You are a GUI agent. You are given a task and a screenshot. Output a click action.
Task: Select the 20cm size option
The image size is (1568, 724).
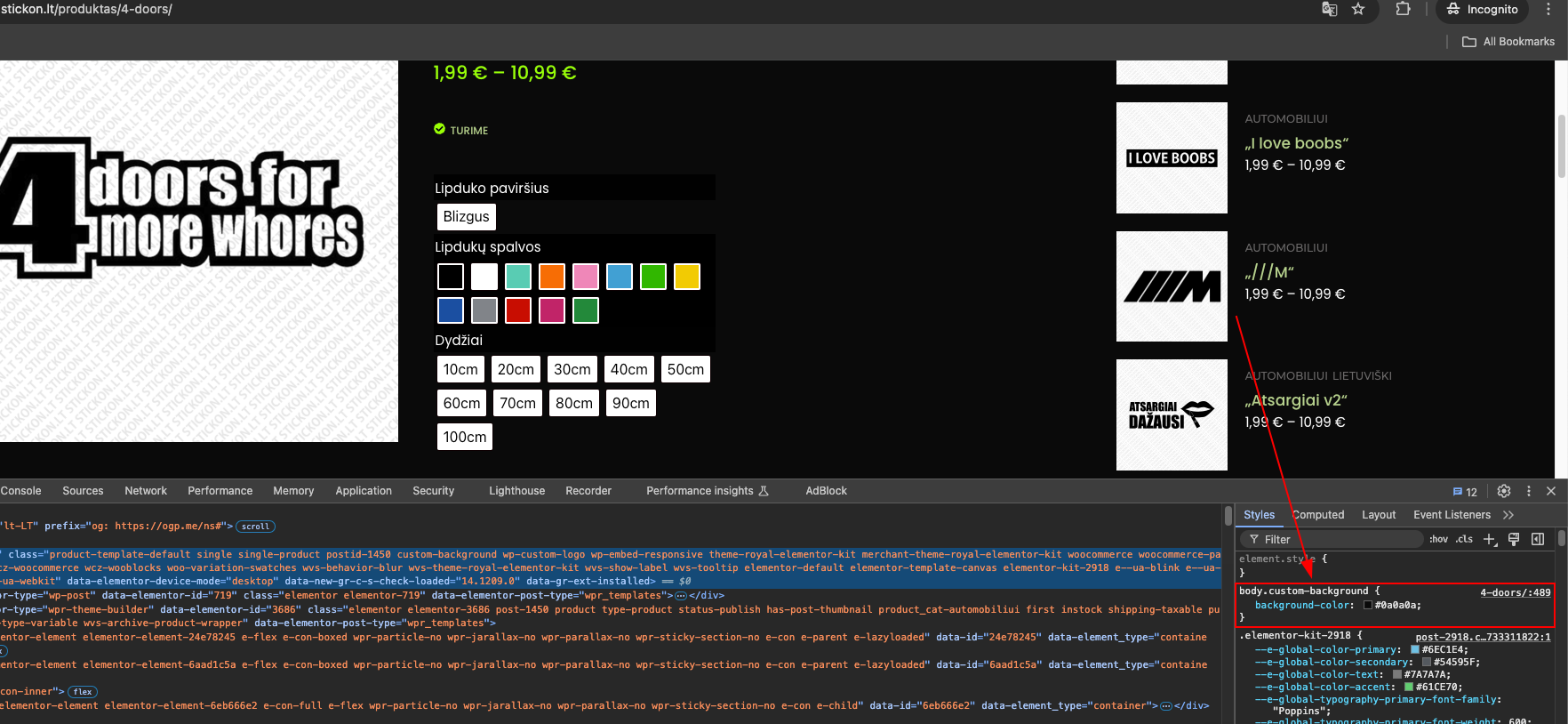coord(516,369)
